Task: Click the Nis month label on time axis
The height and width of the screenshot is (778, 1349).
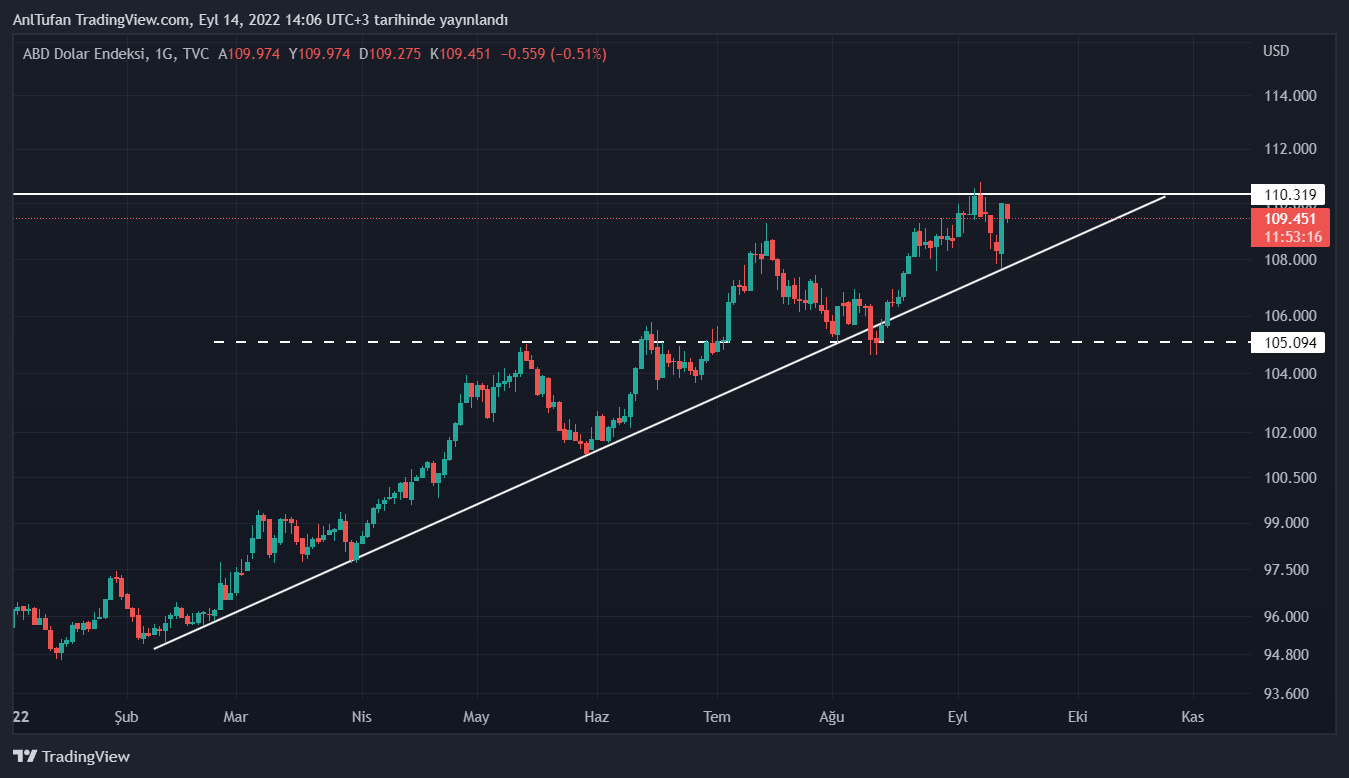Action: pyautogui.click(x=361, y=717)
